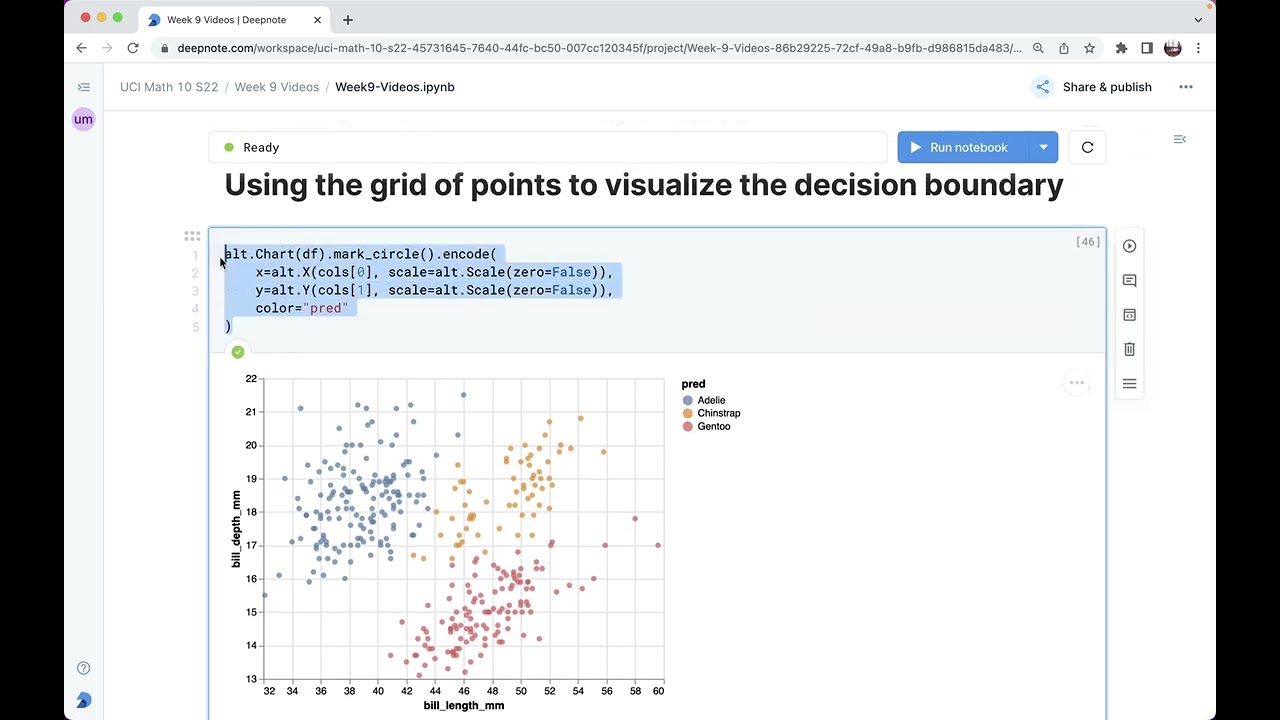Run this cell with the play icon
Screen dimensions: 1280x720
(1129, 246)
